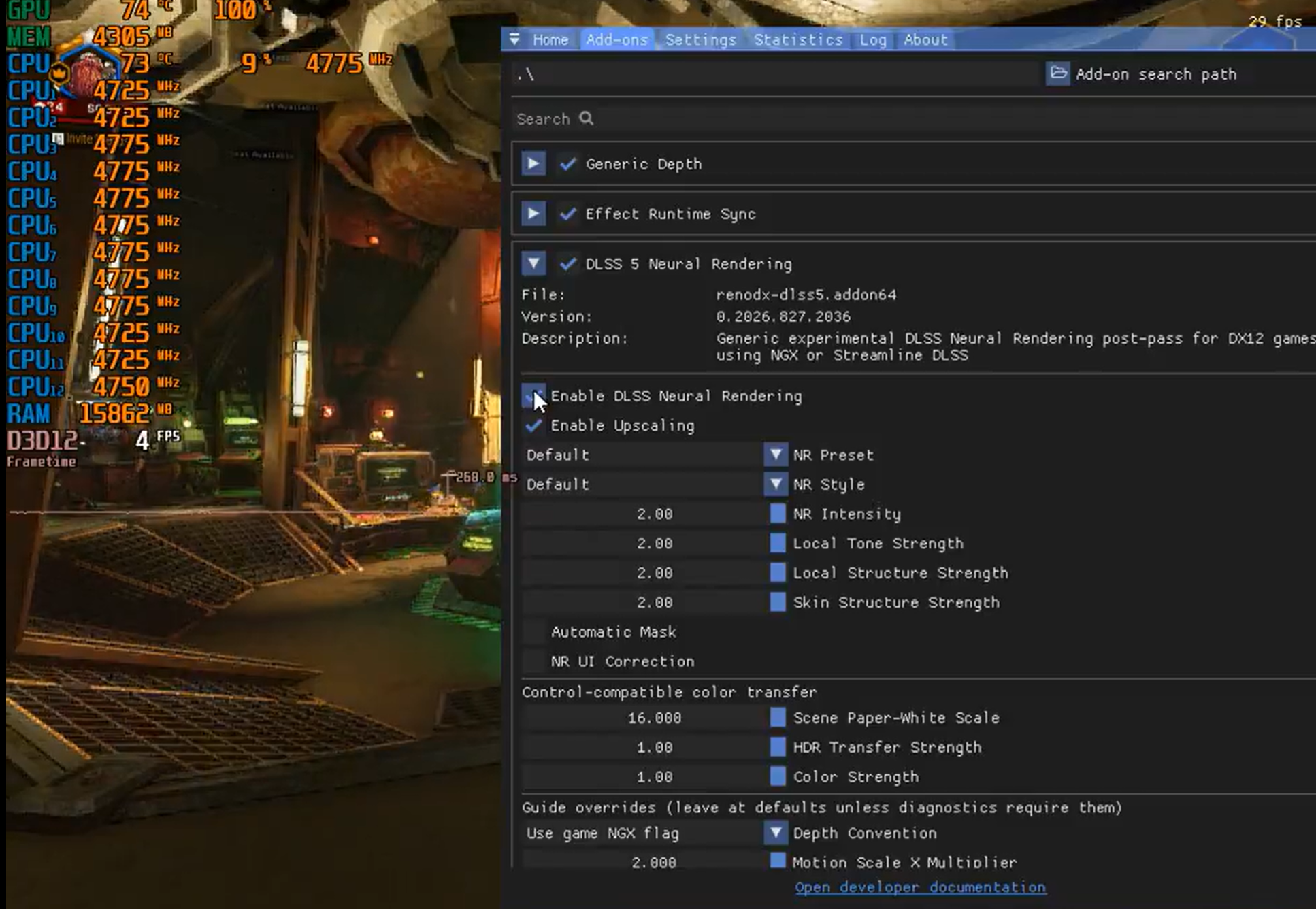This screenshot has height=909, width=1316.
Task: Click the Color Strength slider
Action: (x=655, y=776)
